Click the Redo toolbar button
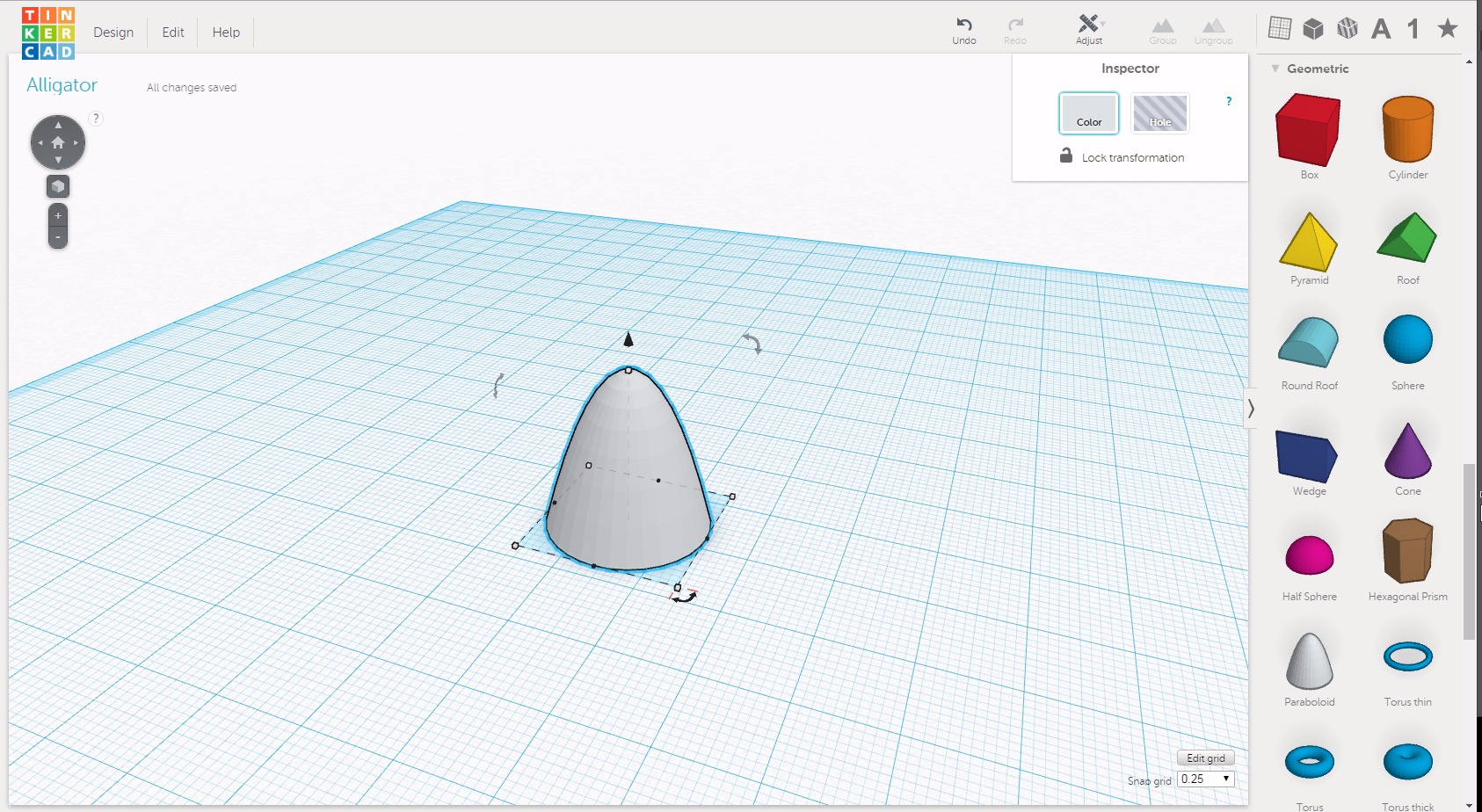This screenshot has width=1482, height=812. pyautogui.click(x=1015, y=31)
